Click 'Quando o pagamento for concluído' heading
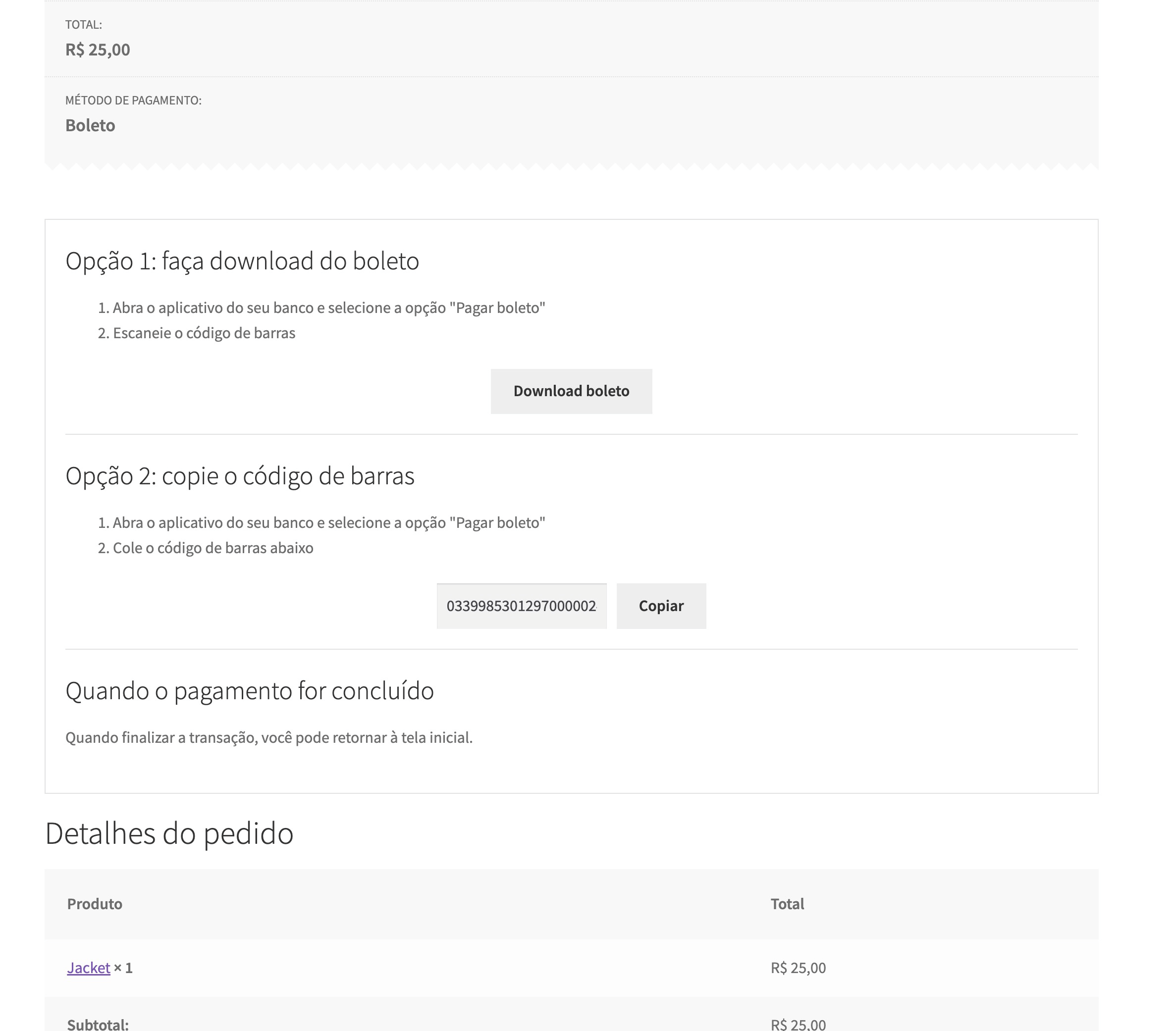The image size is (1176, 1031). (249, 691)
